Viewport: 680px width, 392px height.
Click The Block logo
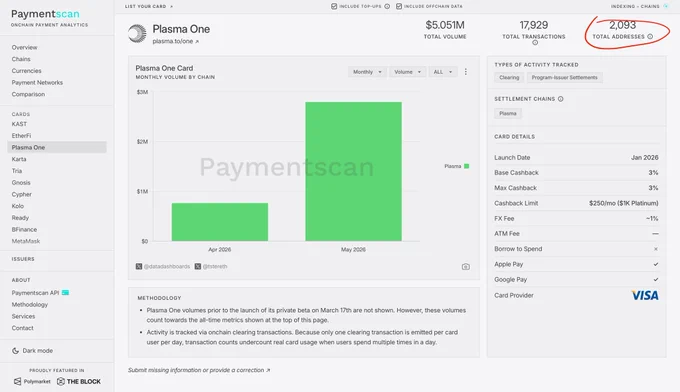click(x=79, y=381)
